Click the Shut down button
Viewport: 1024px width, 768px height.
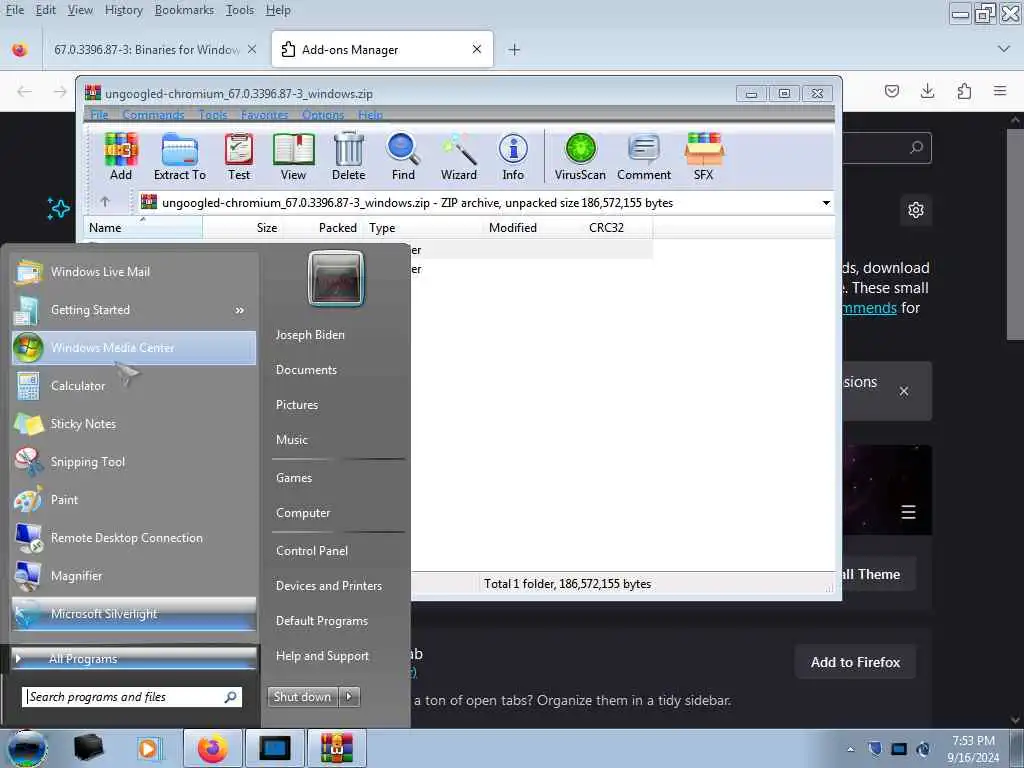(x=303, y=697)
